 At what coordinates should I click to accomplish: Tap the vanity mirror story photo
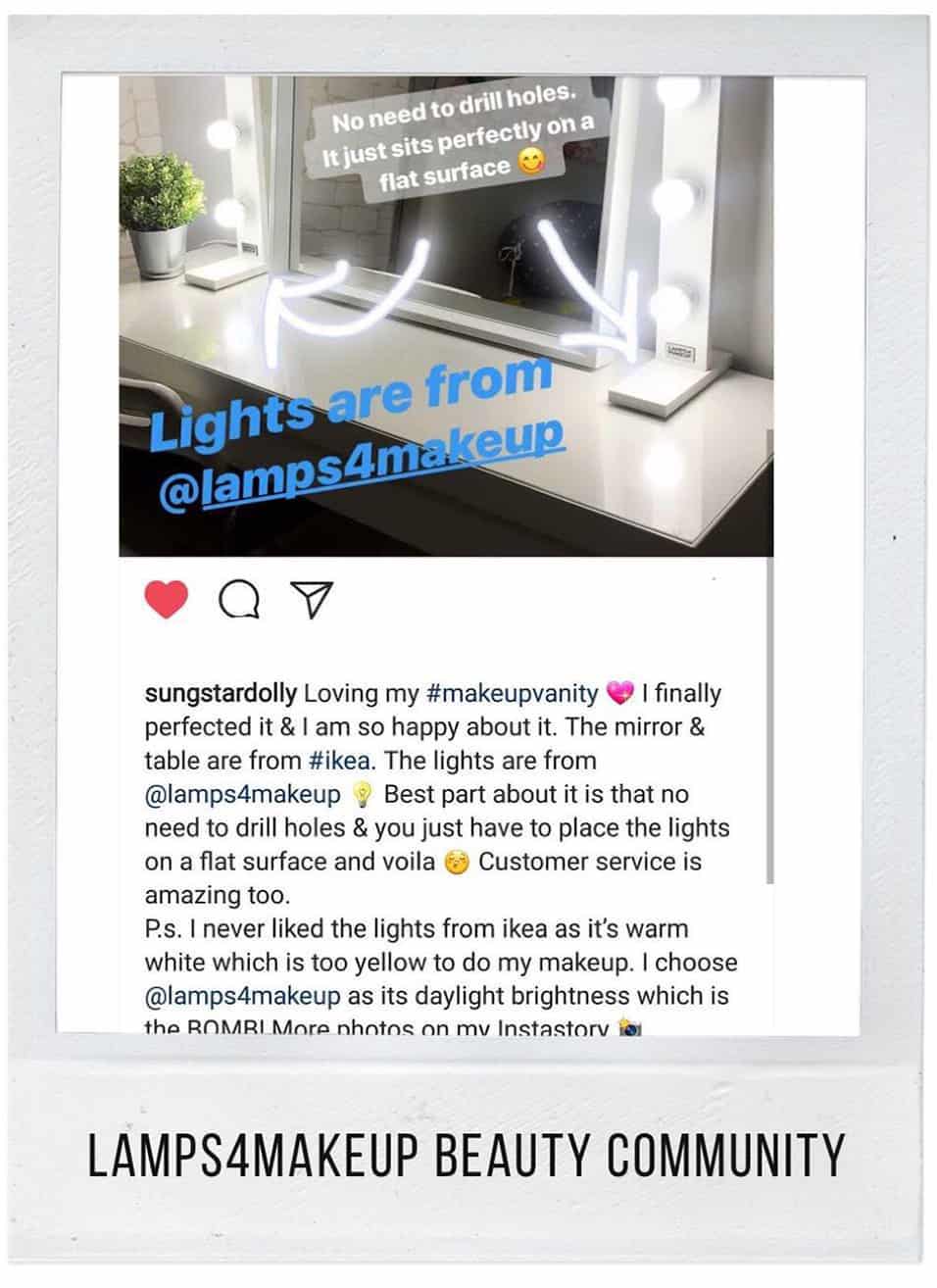446,316
